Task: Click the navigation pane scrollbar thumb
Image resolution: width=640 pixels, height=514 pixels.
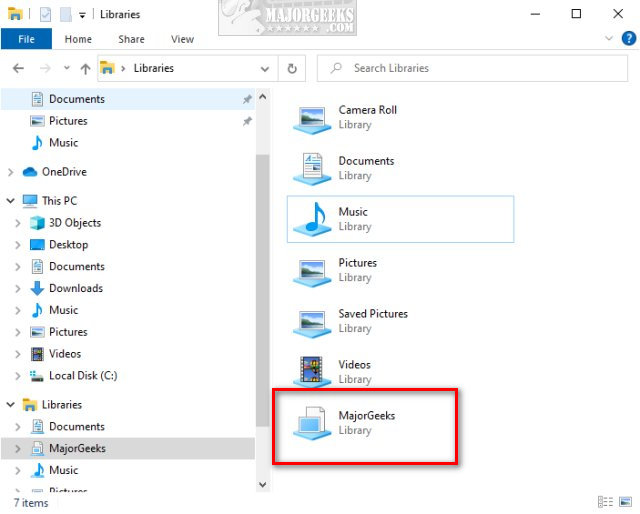Action: pos(263,290)
